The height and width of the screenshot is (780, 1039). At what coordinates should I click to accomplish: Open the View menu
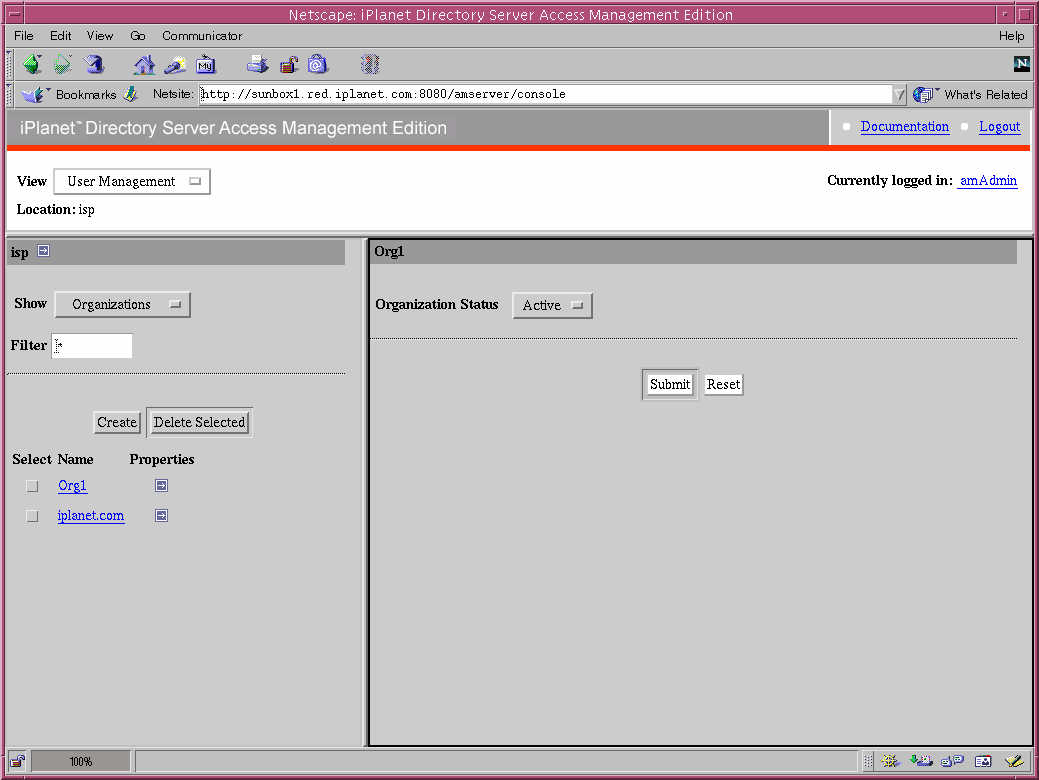(99, 36)
